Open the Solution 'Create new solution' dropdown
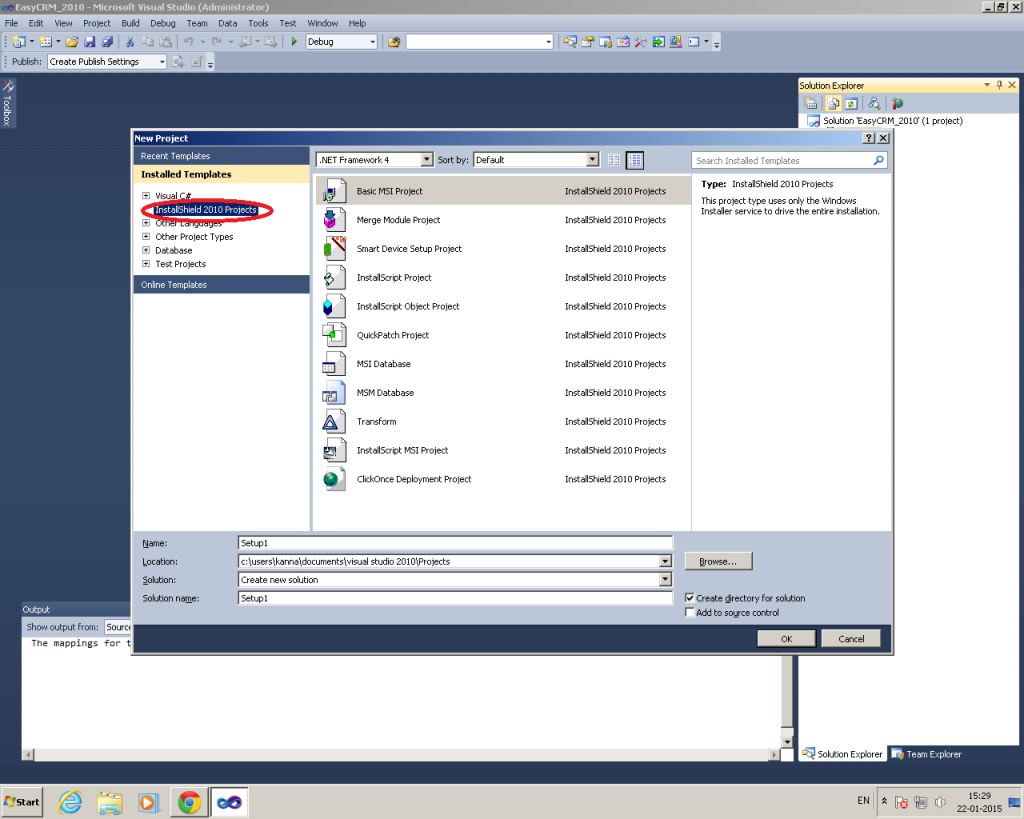The image size is (1024, 819). tap(665, 579)
